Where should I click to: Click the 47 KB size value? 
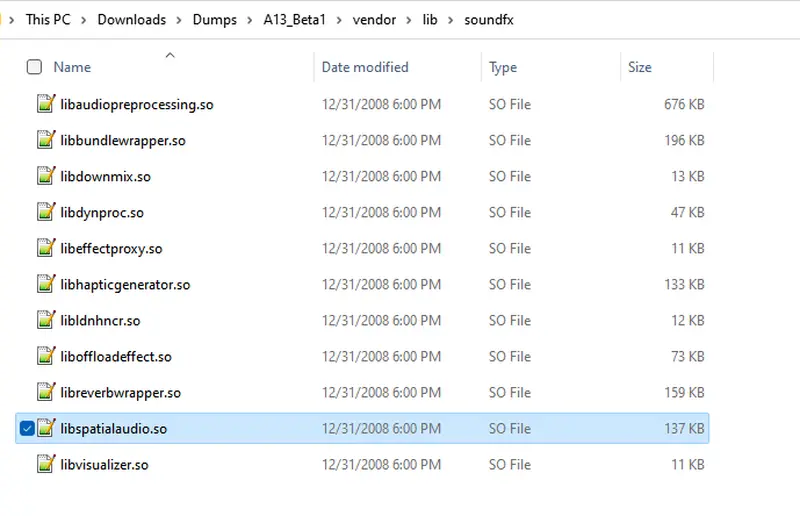(687, 212)
